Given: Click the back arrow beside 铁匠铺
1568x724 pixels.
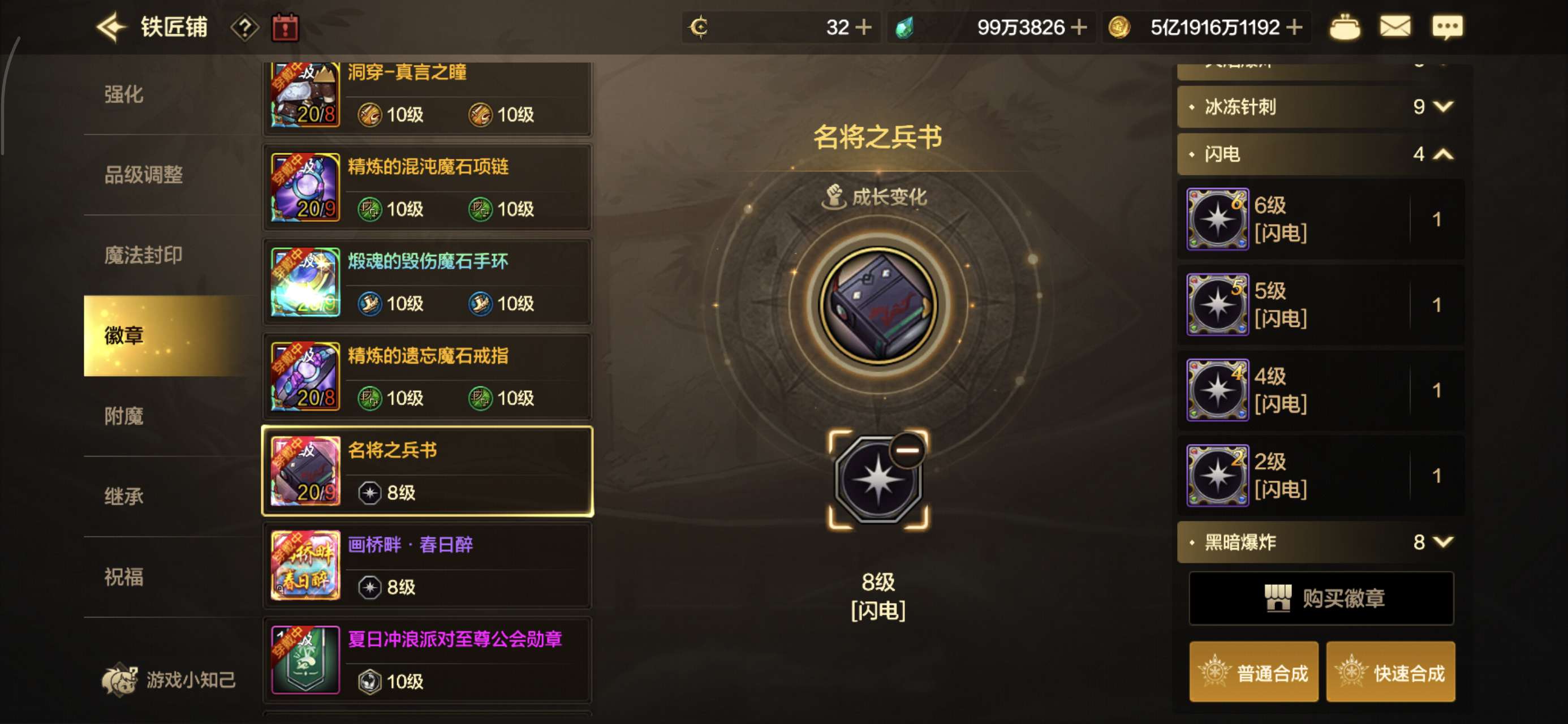Looking at the screenshot, I should pos(111,27).
